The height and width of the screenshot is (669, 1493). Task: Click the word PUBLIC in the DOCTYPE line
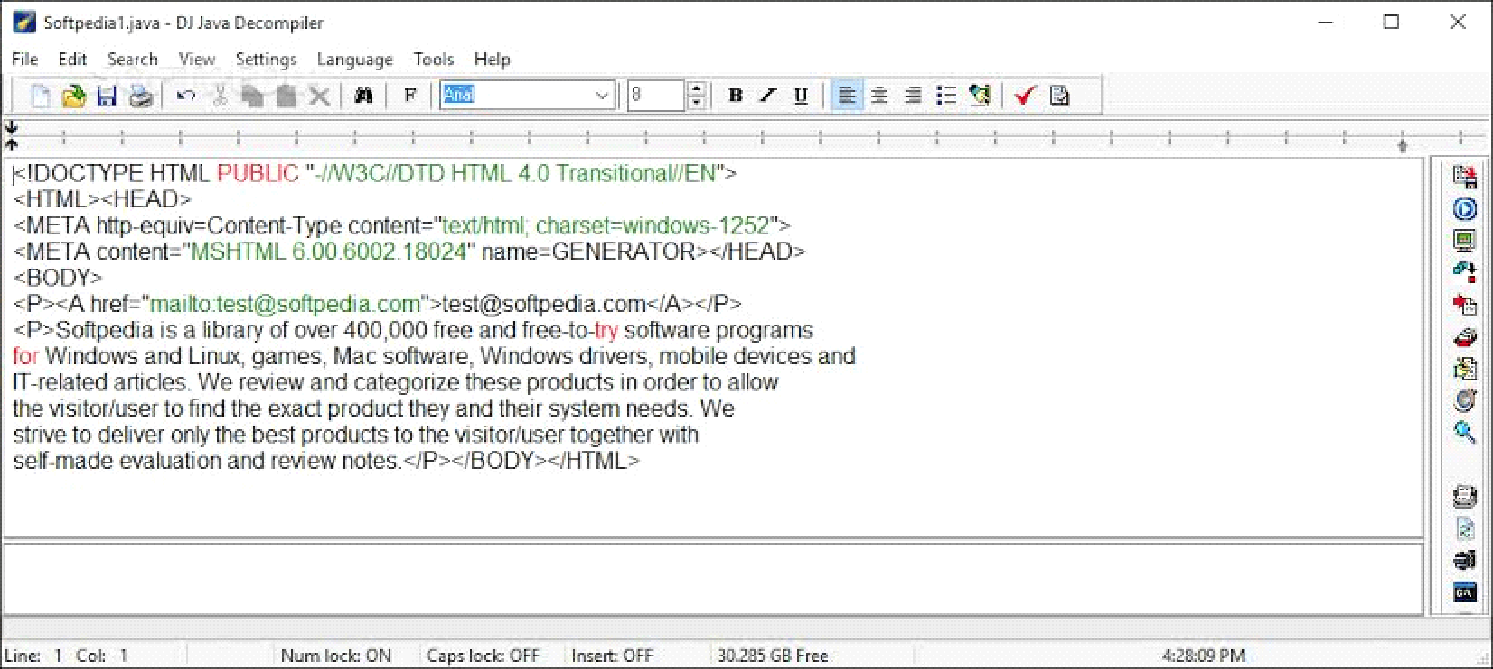coord(258,173)
